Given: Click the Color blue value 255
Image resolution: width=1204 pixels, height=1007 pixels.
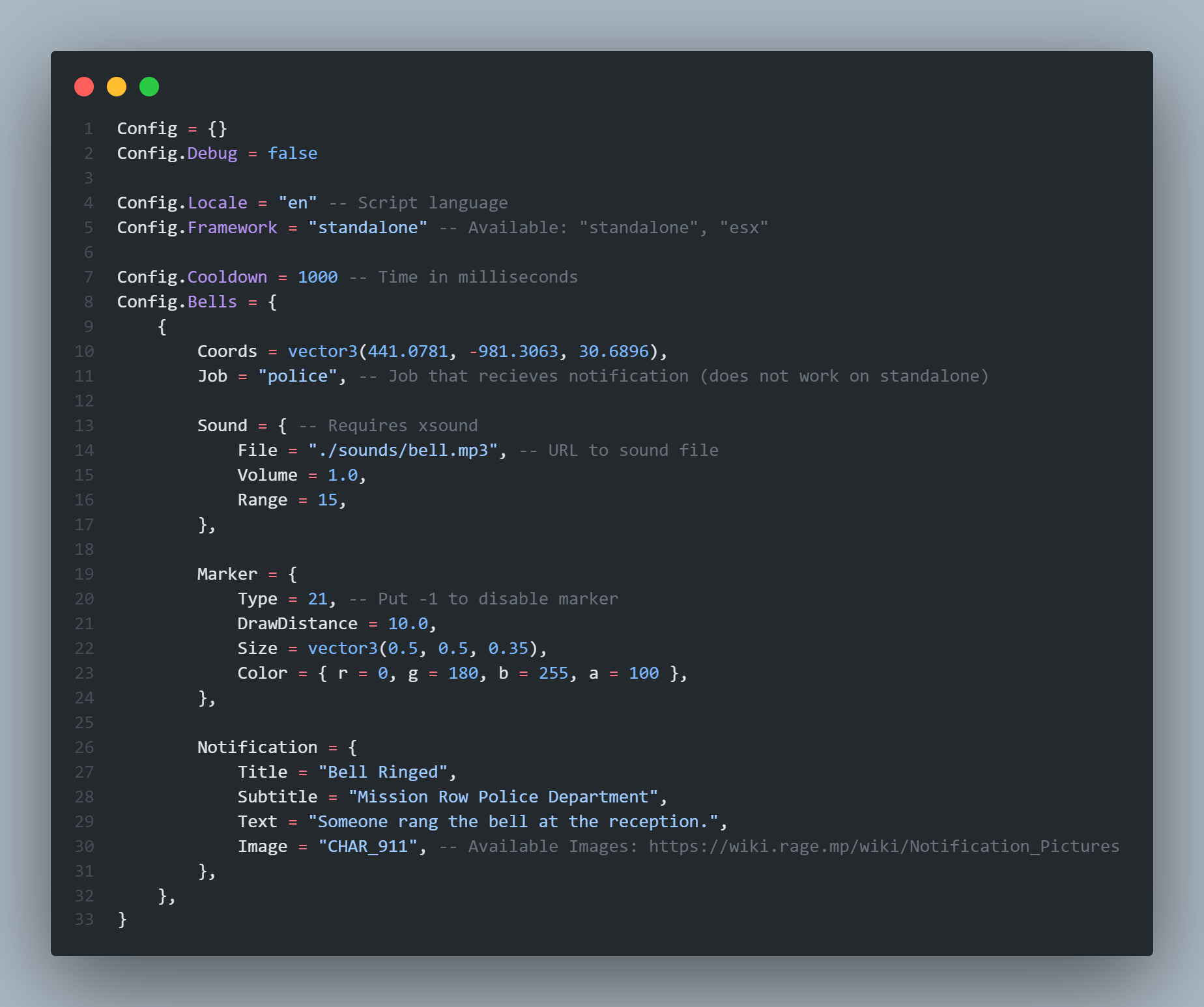Looking at the screenshot, I should (553, 673).
